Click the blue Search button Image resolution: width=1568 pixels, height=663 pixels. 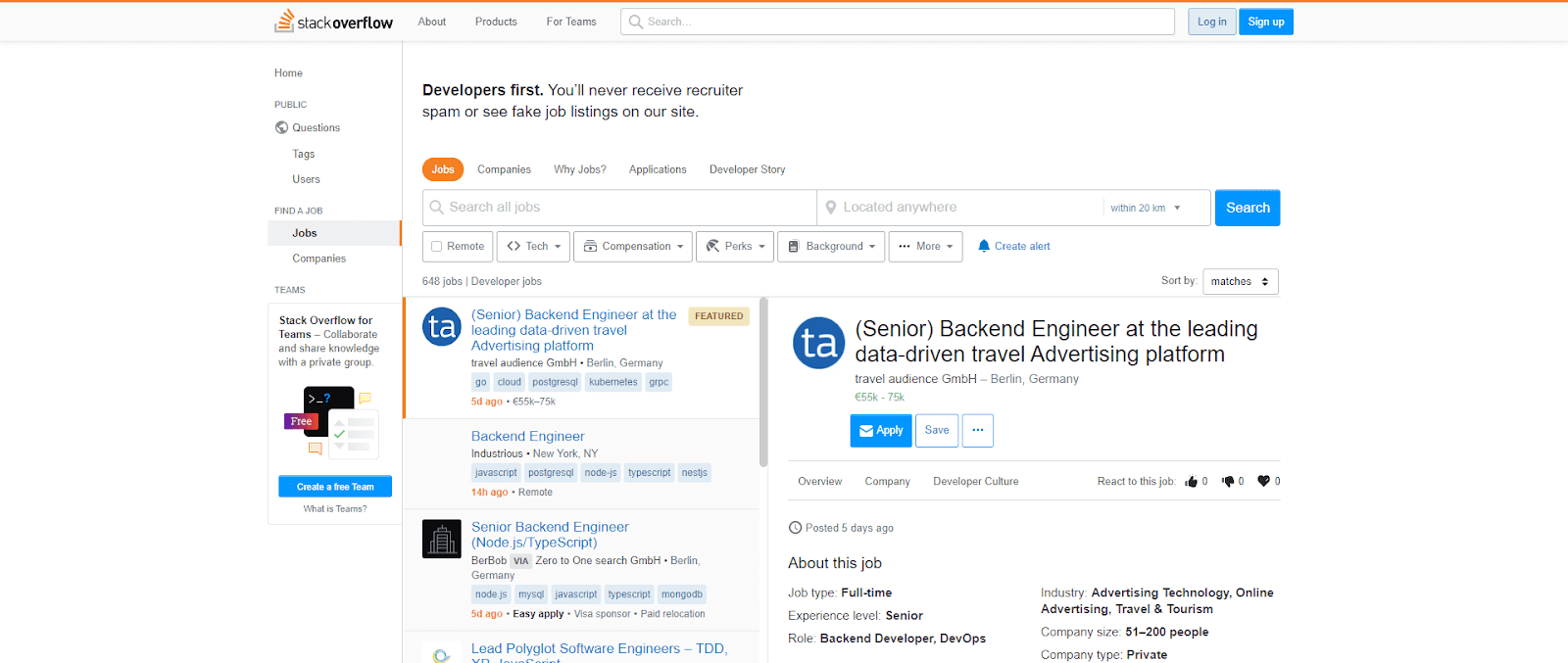point(1248,208)
